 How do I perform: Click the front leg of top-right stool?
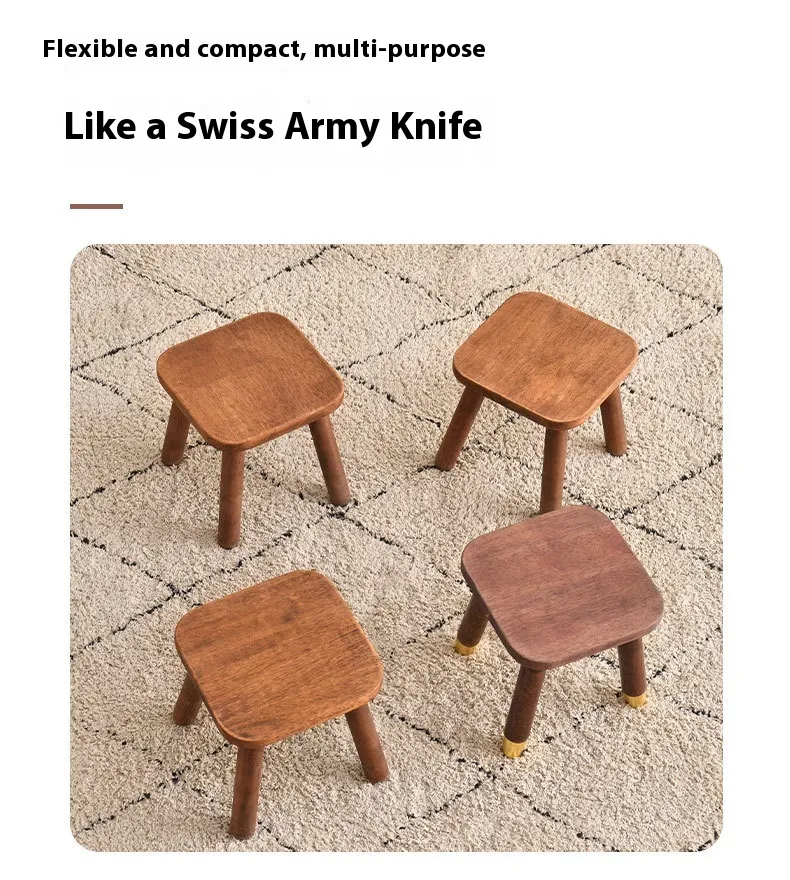[x=554, y=470]
